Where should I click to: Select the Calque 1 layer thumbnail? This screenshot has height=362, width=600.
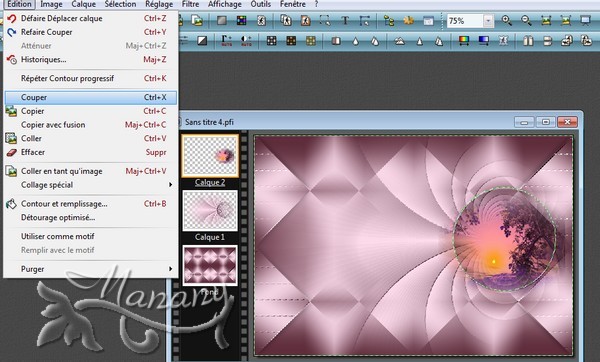210,211
